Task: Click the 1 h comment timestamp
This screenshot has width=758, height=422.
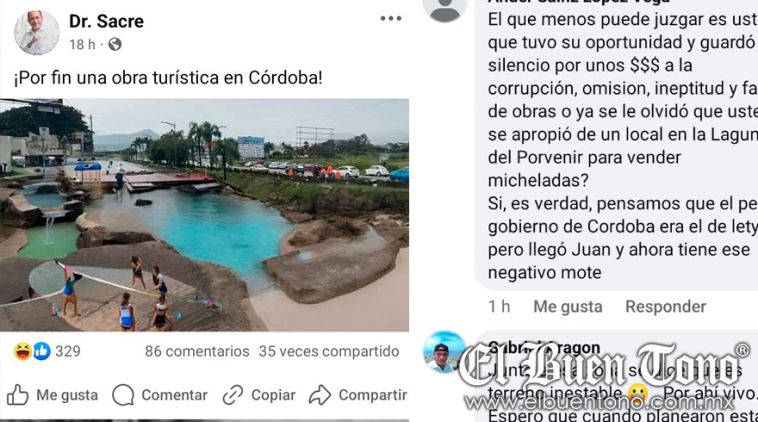Action: coord(499,306)
